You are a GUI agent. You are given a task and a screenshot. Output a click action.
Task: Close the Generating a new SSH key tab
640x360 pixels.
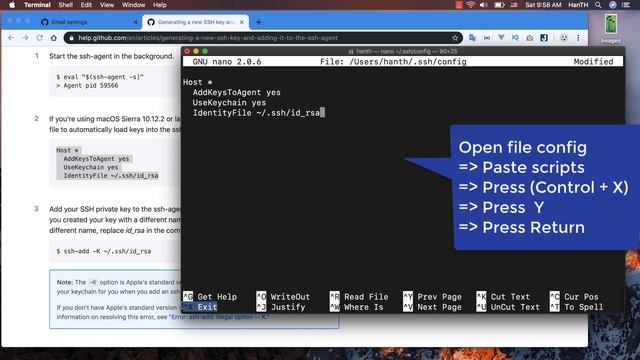[242, 22]
